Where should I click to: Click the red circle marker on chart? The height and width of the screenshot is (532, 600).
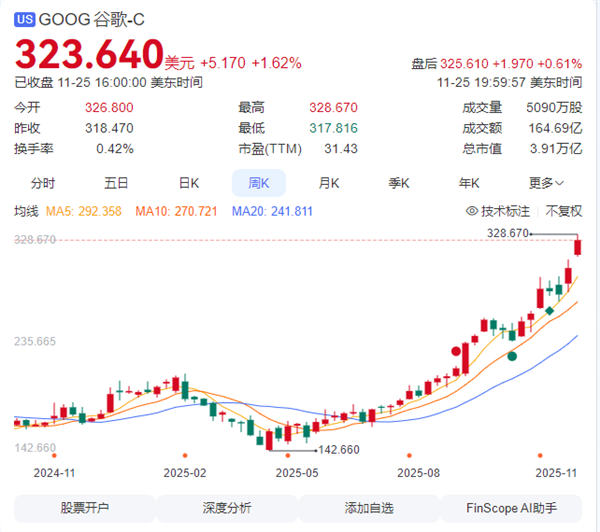click(457, 351)
